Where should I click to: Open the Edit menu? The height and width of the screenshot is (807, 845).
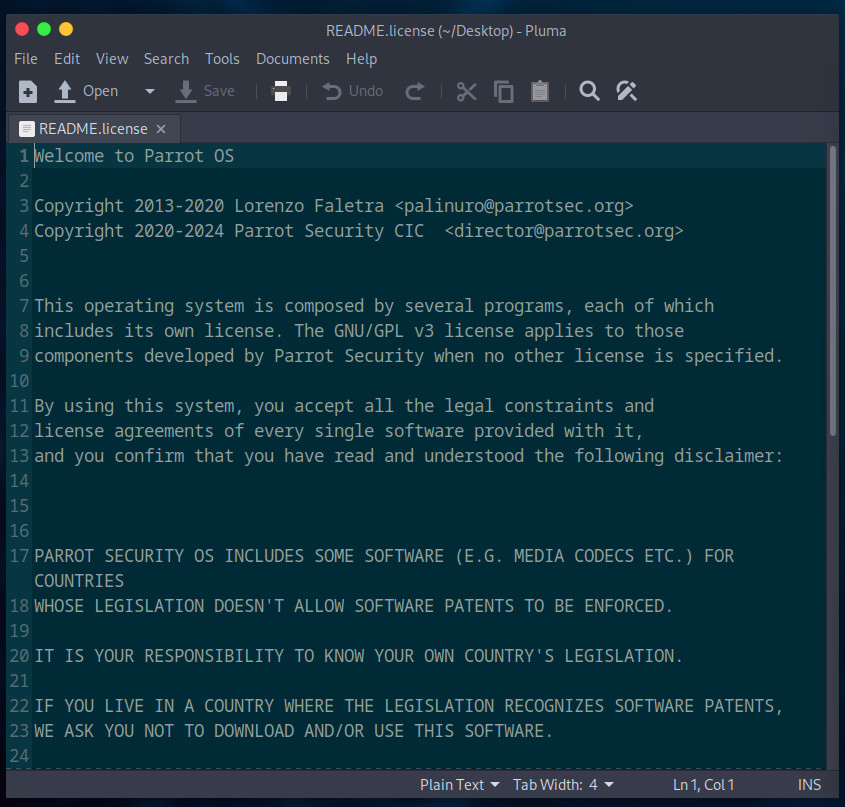[67, 59]
